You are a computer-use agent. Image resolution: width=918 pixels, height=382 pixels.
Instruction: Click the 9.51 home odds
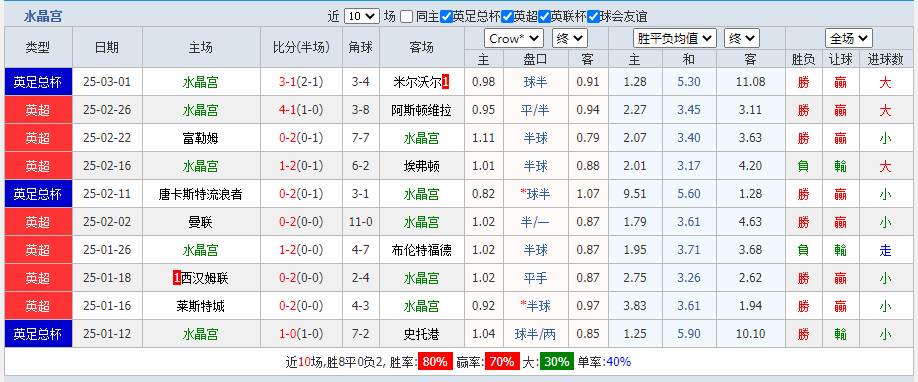pos(635,194)
